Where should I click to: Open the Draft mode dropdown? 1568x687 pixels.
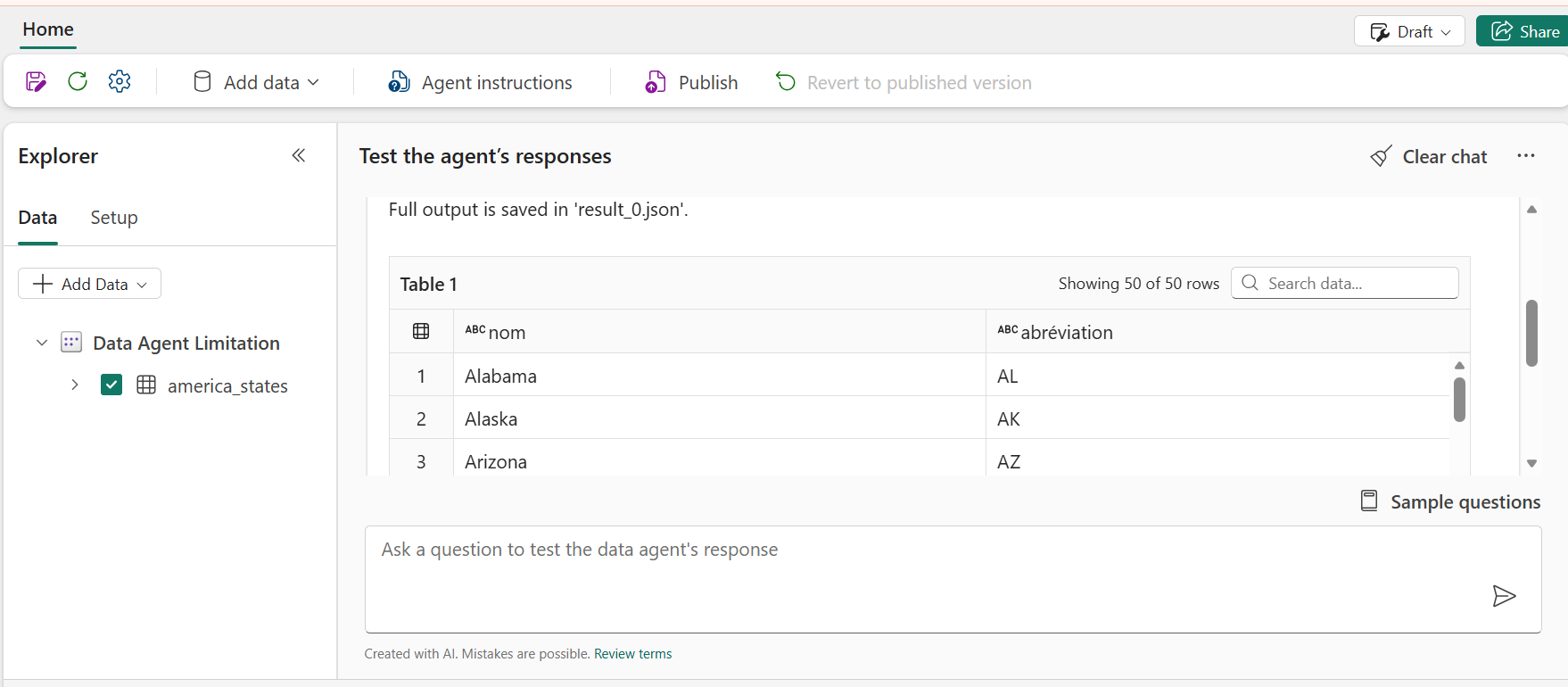(x=1409, y=31)
